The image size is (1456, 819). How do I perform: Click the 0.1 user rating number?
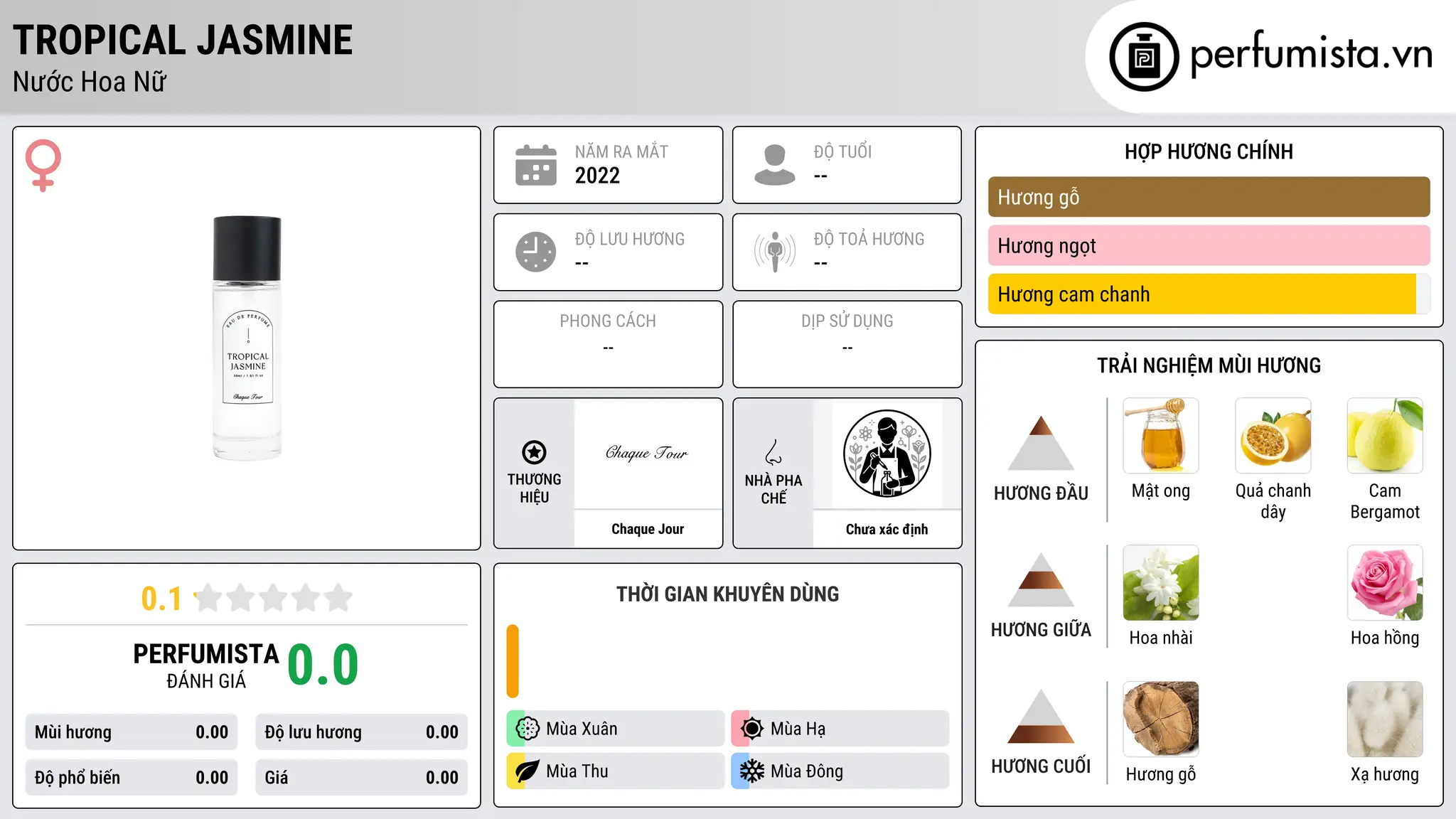161,599
